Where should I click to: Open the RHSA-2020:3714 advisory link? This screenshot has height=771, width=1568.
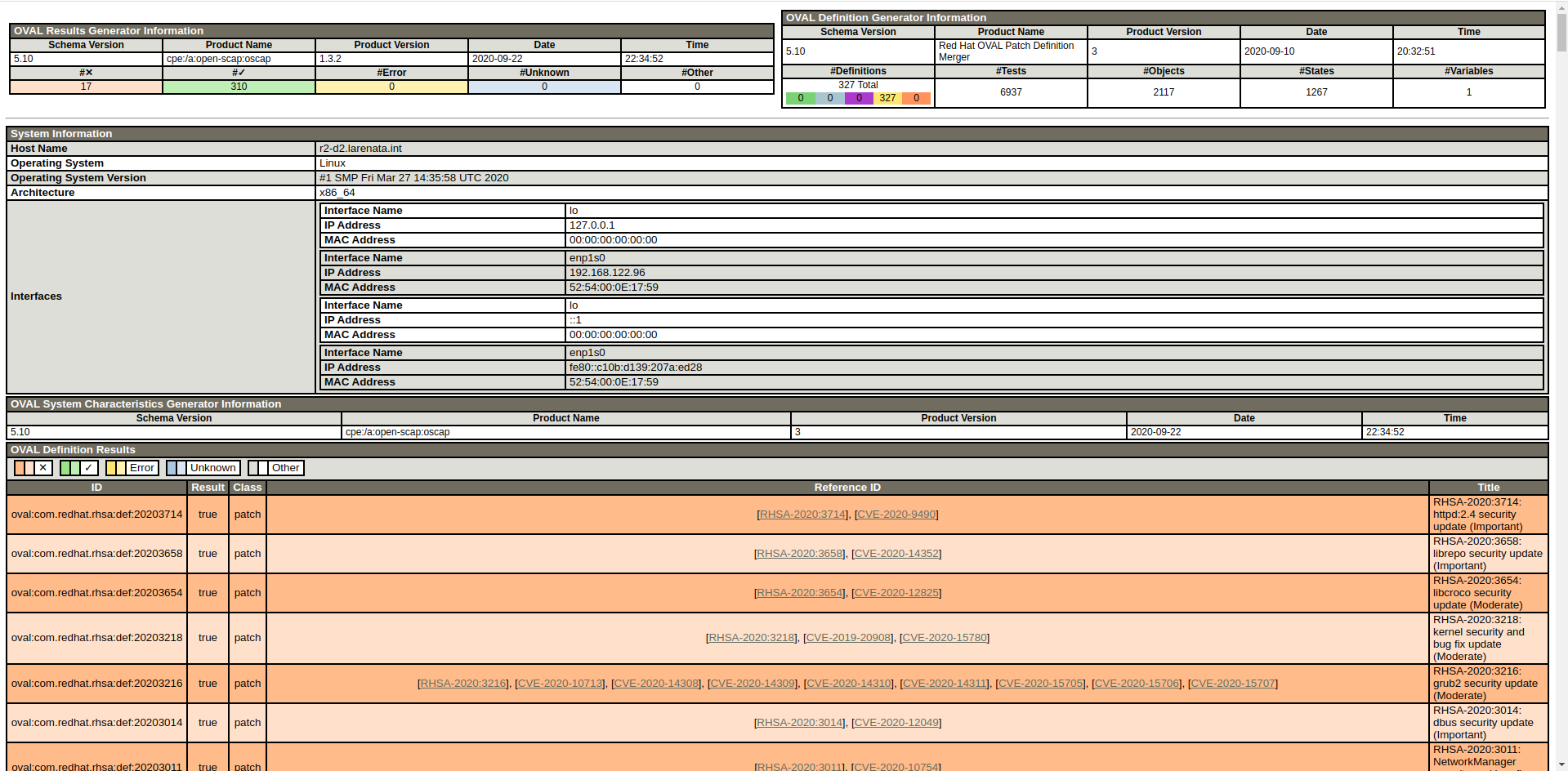(x=802, y=515)
